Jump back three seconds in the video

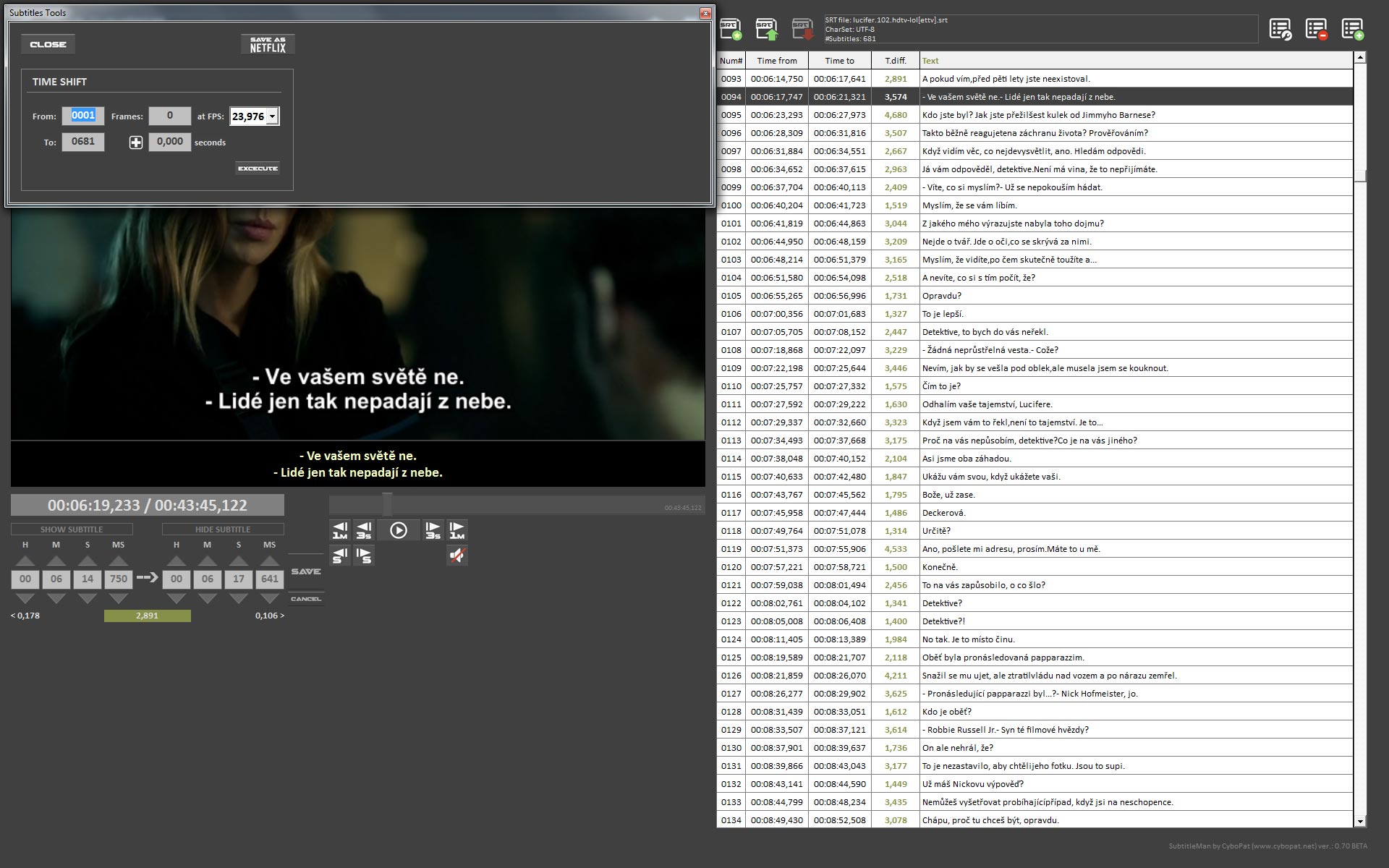[364, 530]
